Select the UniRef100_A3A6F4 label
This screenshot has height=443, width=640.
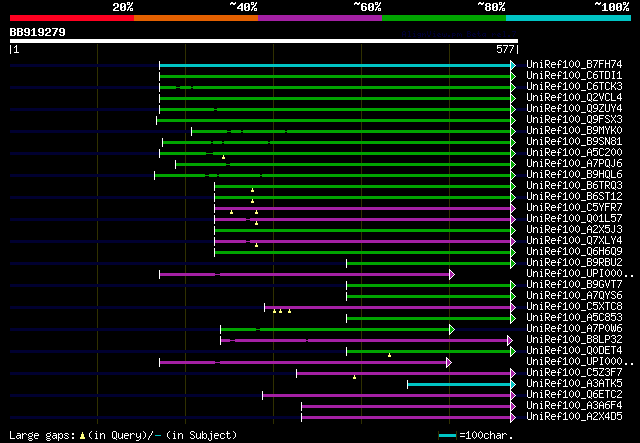574,405
